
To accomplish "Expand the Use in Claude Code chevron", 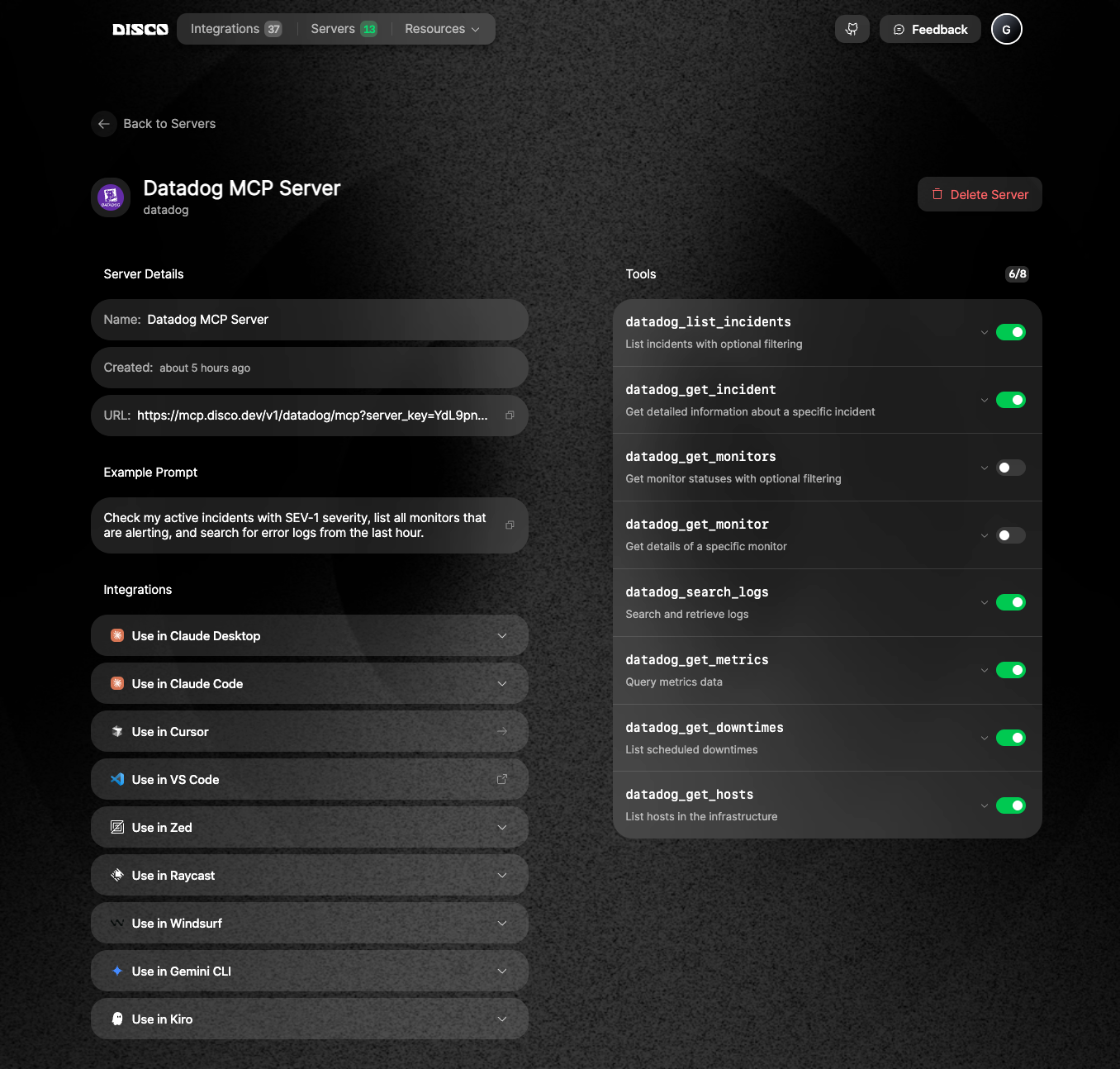I will click(x=502, y=683).
